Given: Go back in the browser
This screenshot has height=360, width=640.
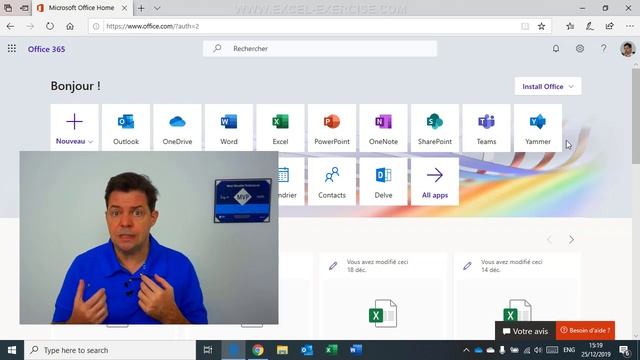Looking at the screenshot, I should (10, 26).
